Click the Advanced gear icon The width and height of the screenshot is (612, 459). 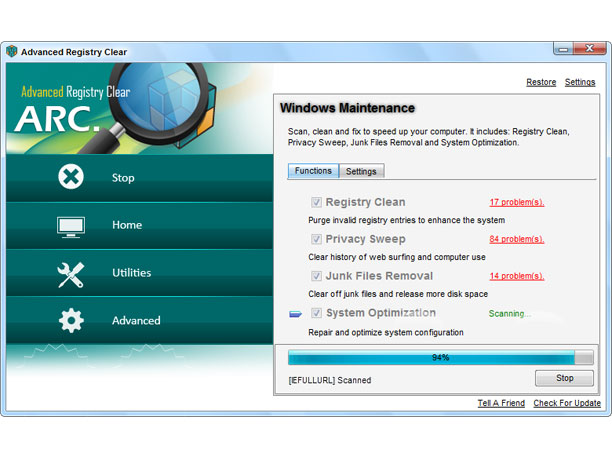71,320
